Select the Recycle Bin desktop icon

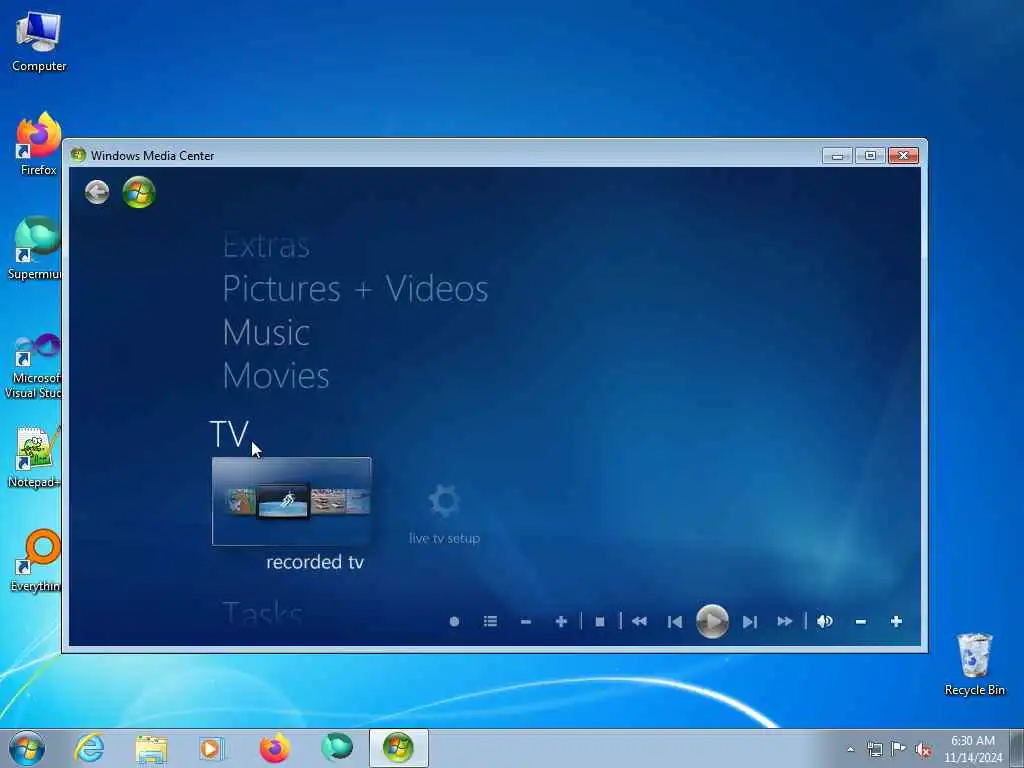click(x=974, y=664)
